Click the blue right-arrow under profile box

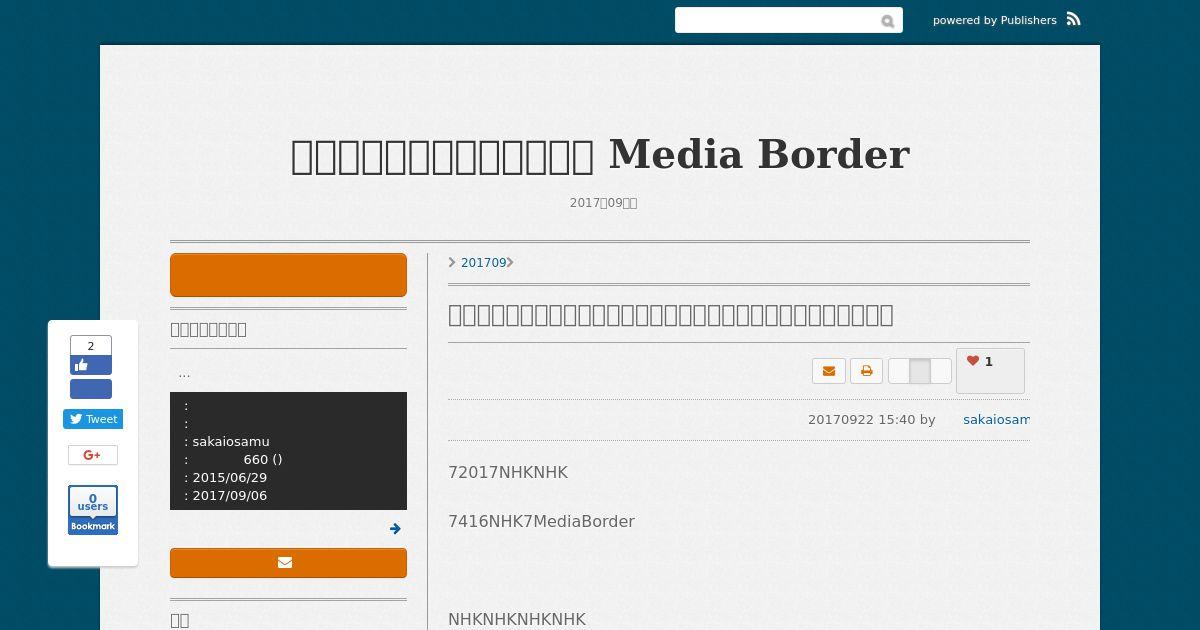[395, 529]
